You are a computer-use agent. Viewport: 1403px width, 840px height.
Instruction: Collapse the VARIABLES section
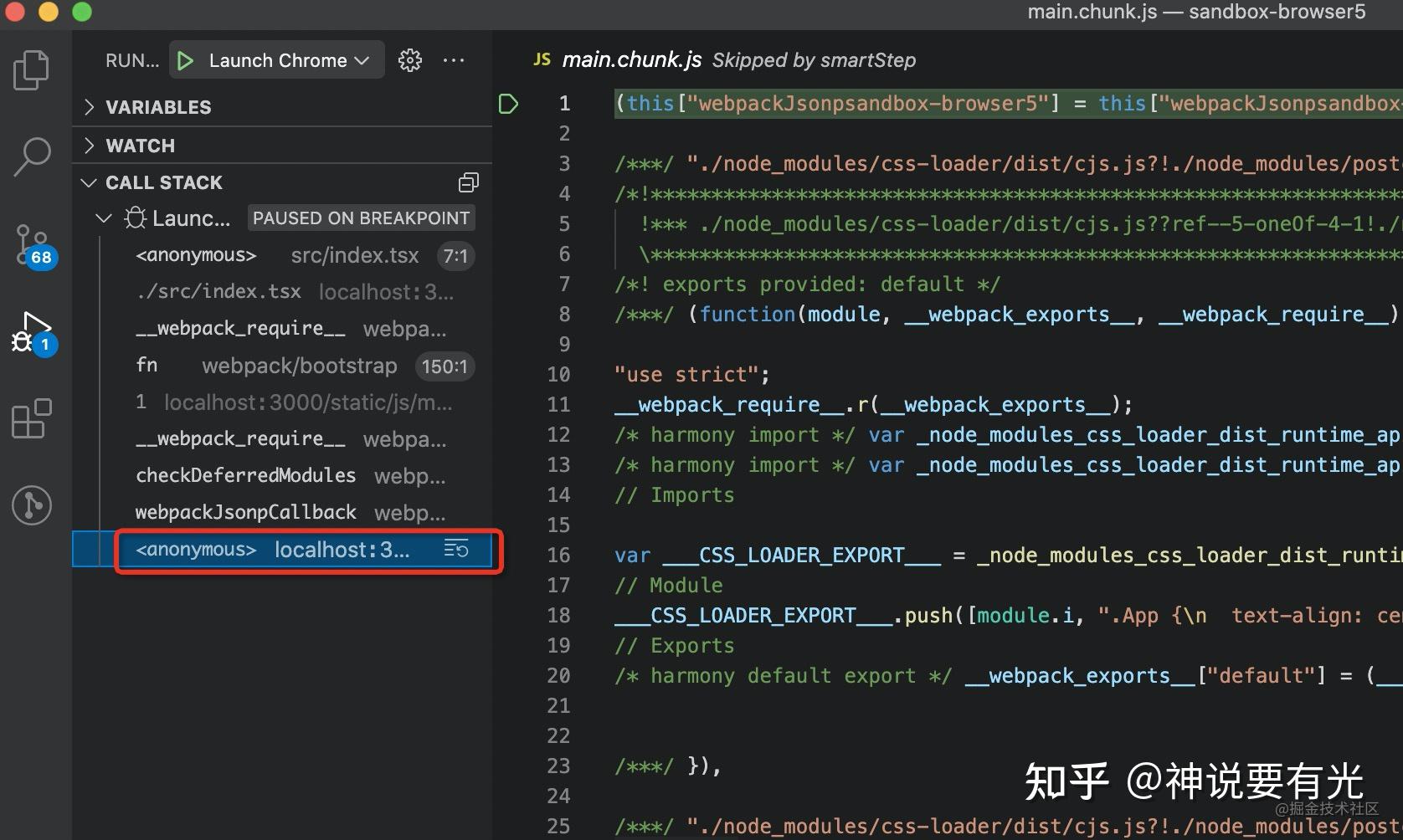tap(90, 106)
